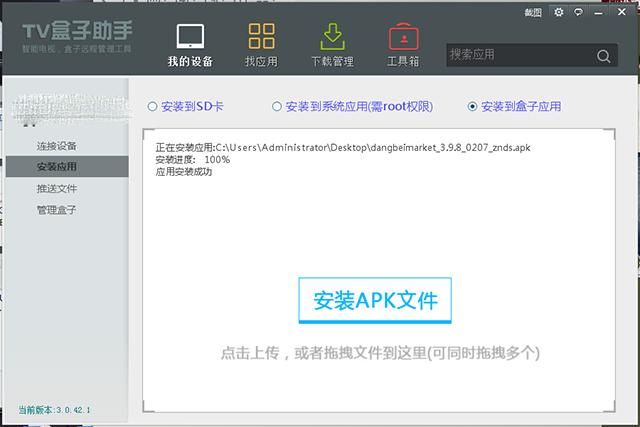The width and height of the screenshot is (640, 427).
Task: Open the 我的设备 (My Device) section
Action: click(x=190, y=45)
